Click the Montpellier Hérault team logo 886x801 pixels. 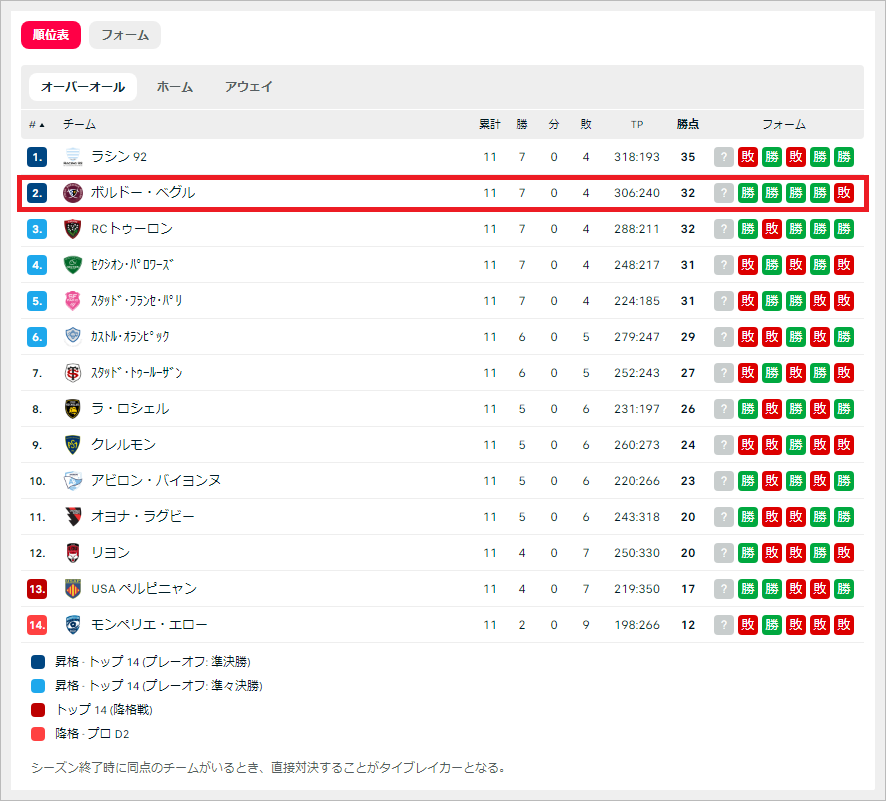coord(72,625)
